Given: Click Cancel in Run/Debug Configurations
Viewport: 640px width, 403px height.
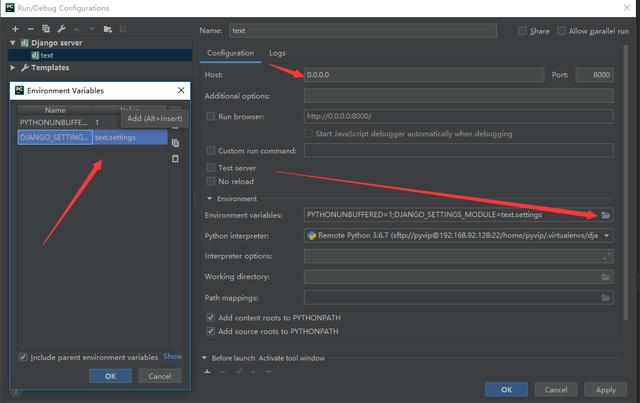Looking at the screenshot, I should coord(556,390).
